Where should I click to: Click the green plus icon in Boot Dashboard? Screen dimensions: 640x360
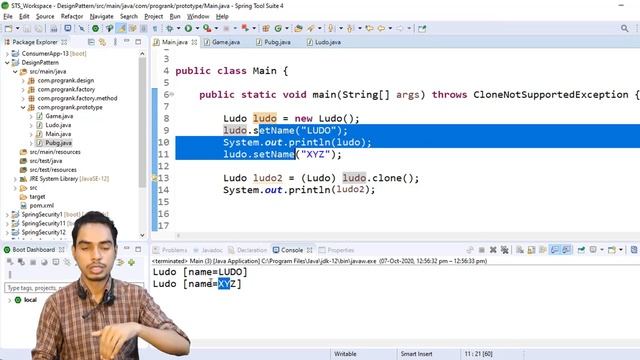point(131,262)
